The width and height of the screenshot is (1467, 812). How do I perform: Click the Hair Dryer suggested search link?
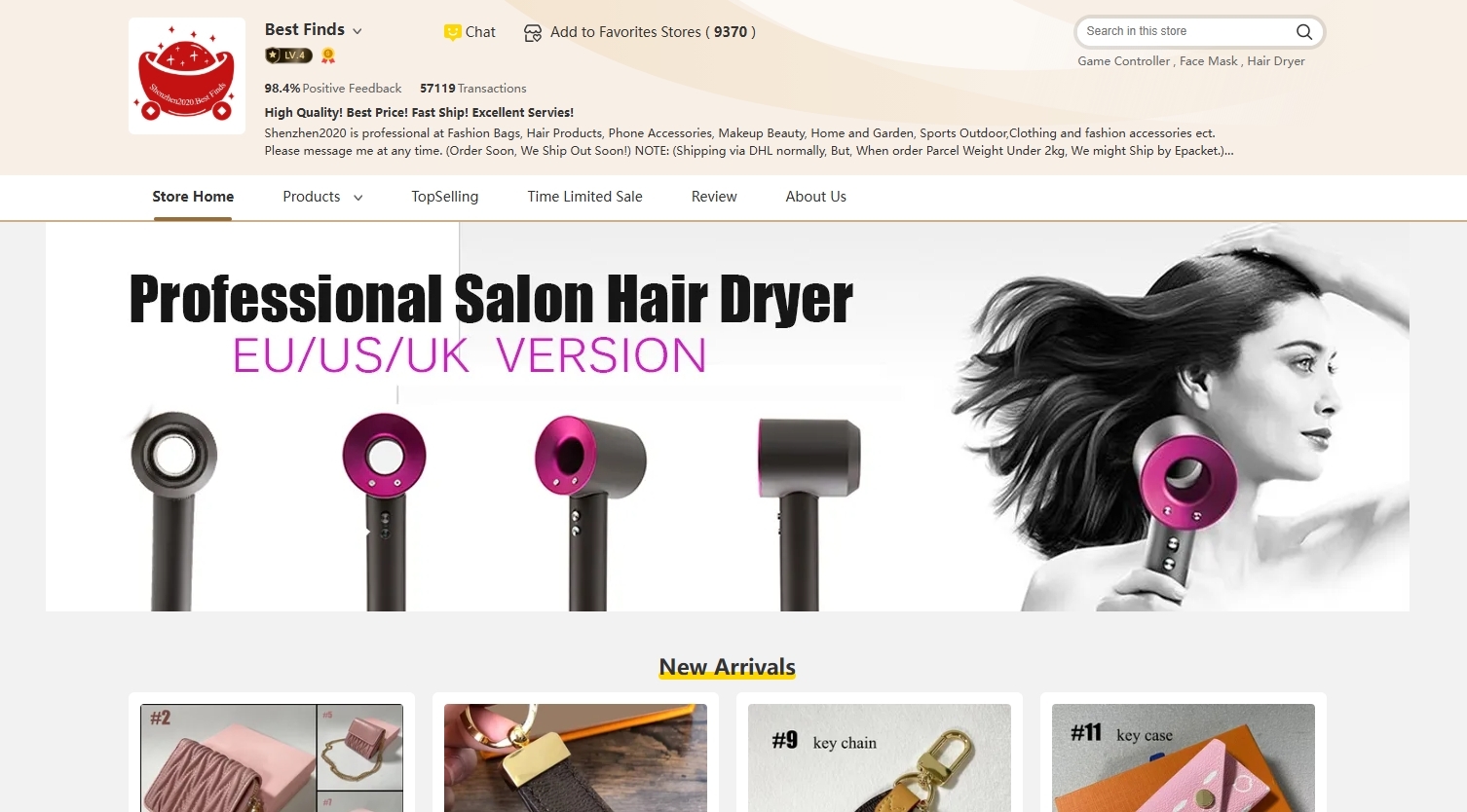(x=1275, y=61)
